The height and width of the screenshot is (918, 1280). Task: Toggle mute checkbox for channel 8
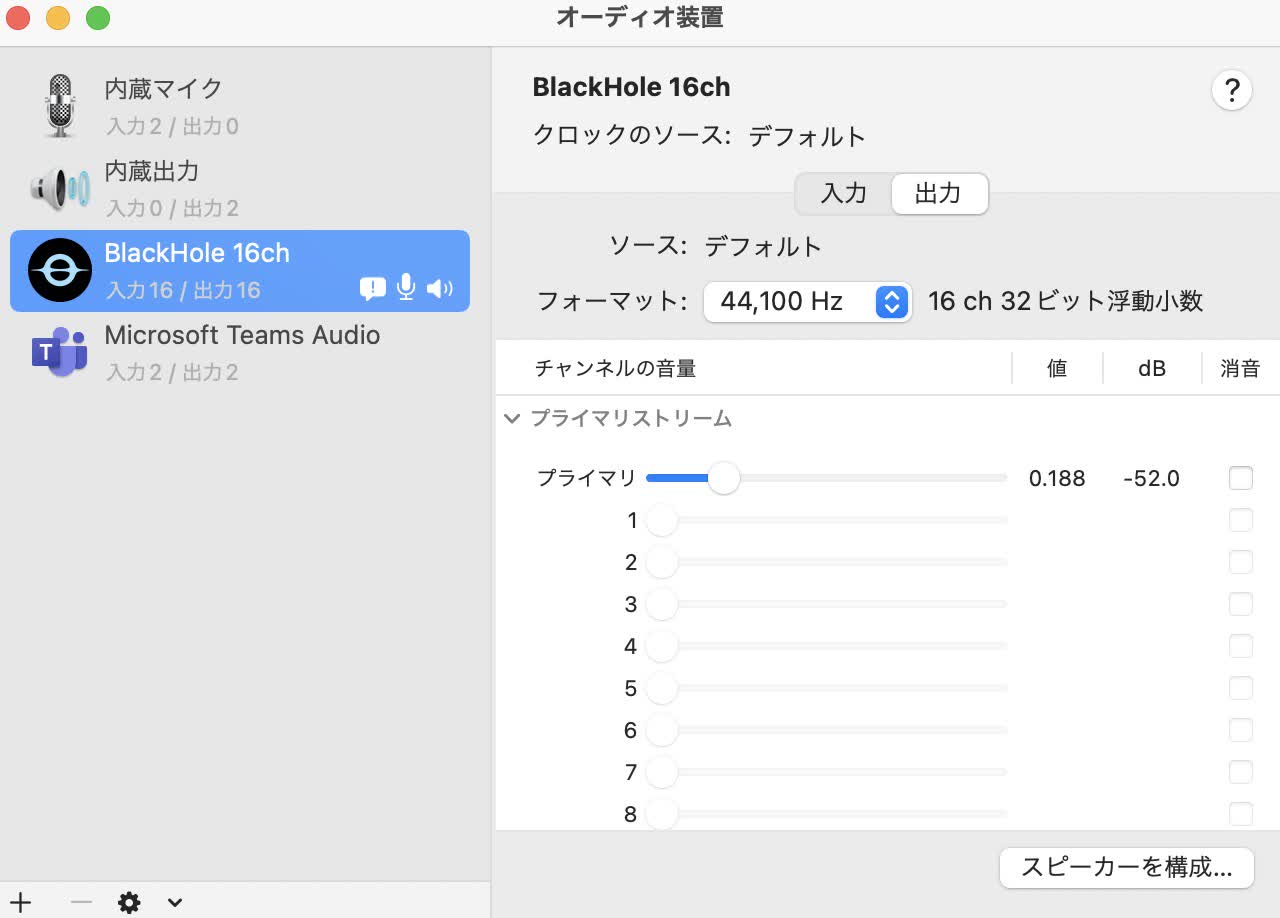tap(1241, 814)
